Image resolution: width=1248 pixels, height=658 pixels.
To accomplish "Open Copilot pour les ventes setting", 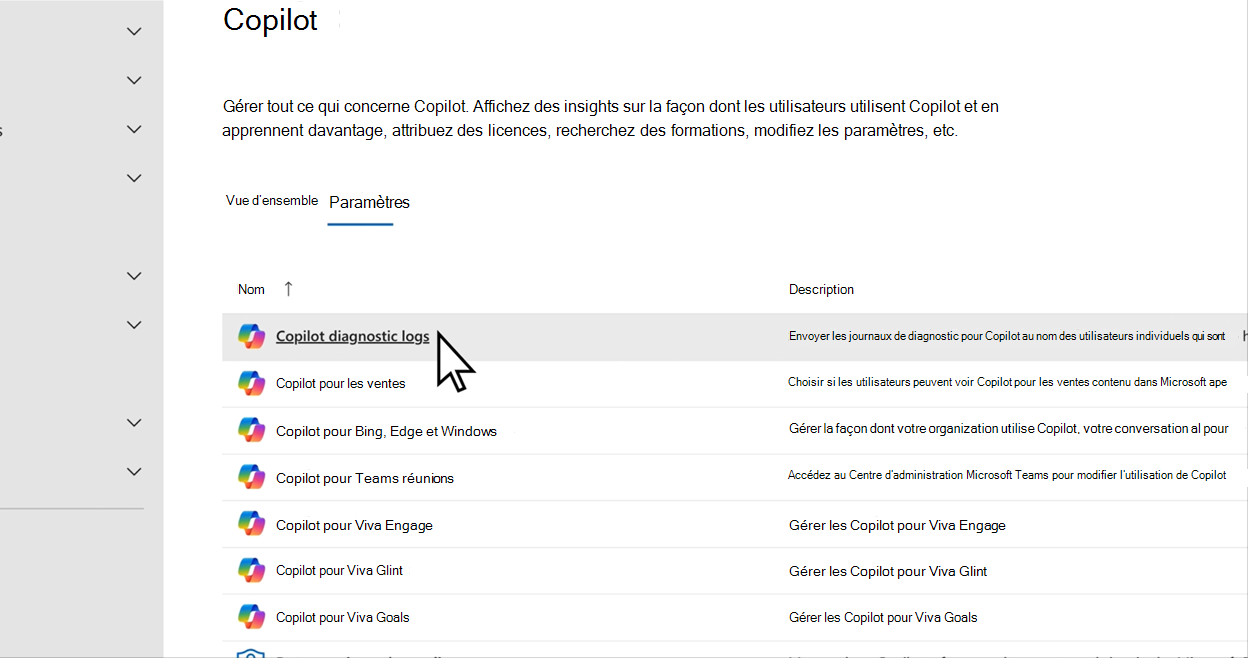I will coord(340,383).
